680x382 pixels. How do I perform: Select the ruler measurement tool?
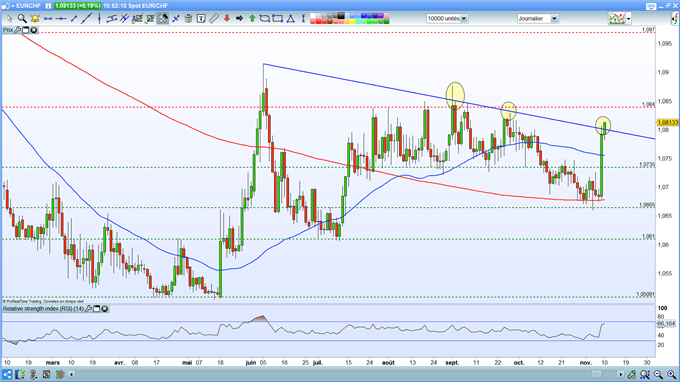pos(214,18)
